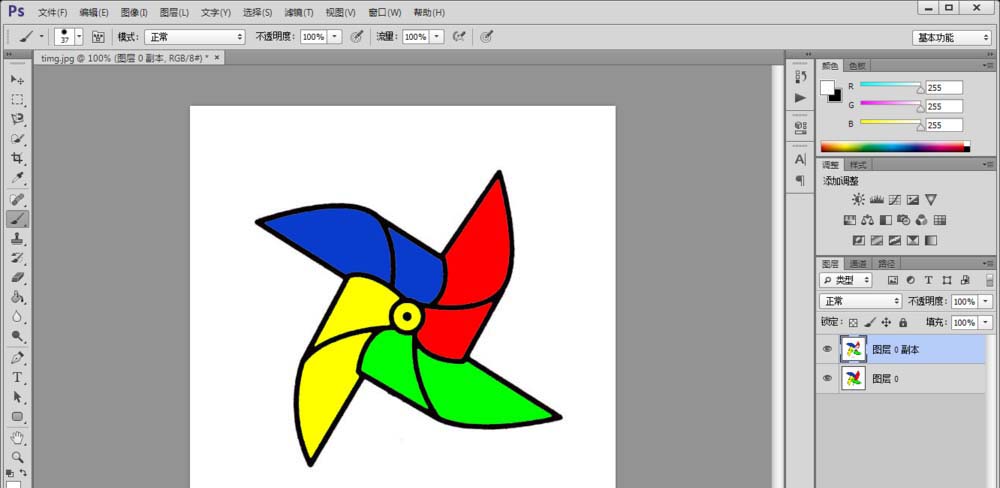Open the layer blend mode 正常 dropdown
1000x488 pixels.
coord(861,301)
